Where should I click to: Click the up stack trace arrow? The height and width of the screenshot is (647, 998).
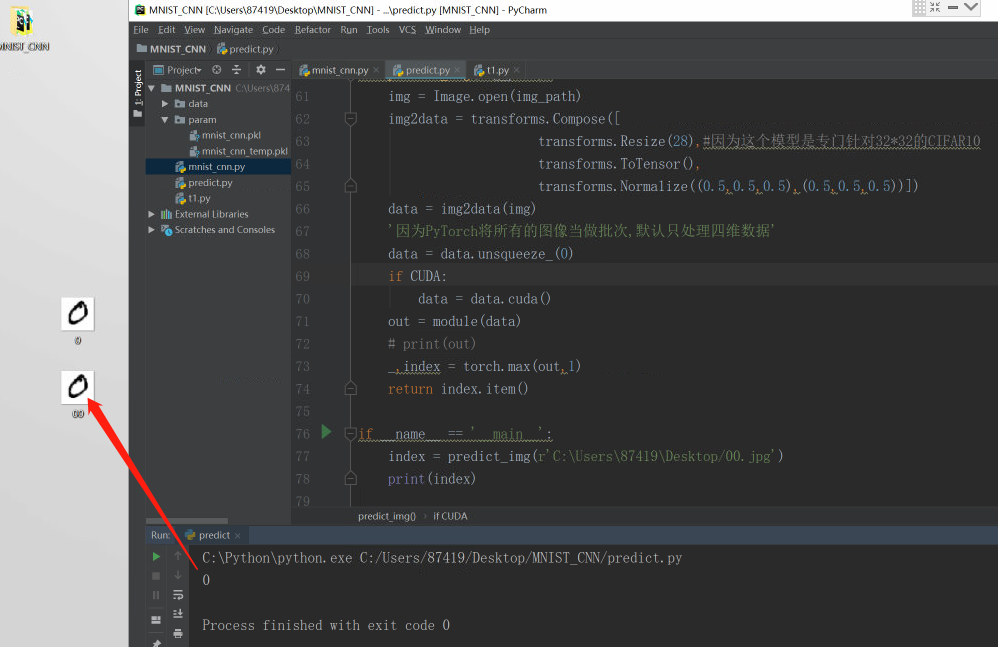(x=178, y=557)
